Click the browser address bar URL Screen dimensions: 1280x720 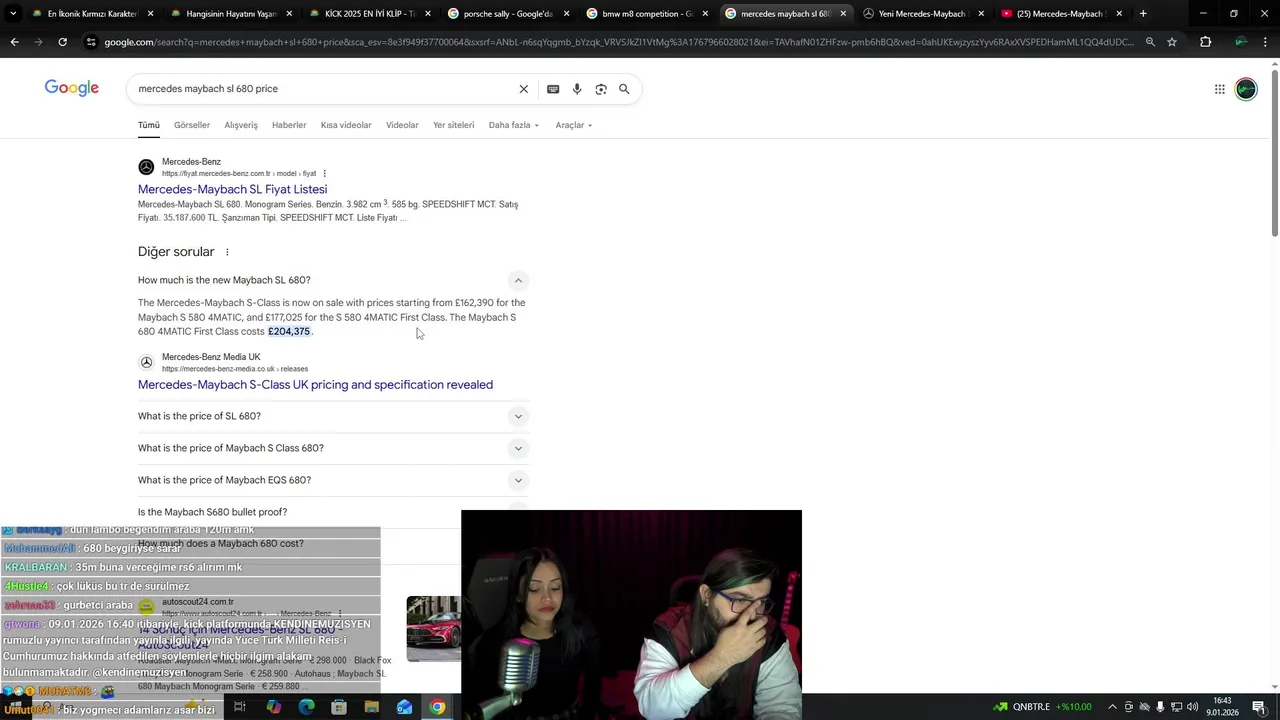[x=619, y=42]
